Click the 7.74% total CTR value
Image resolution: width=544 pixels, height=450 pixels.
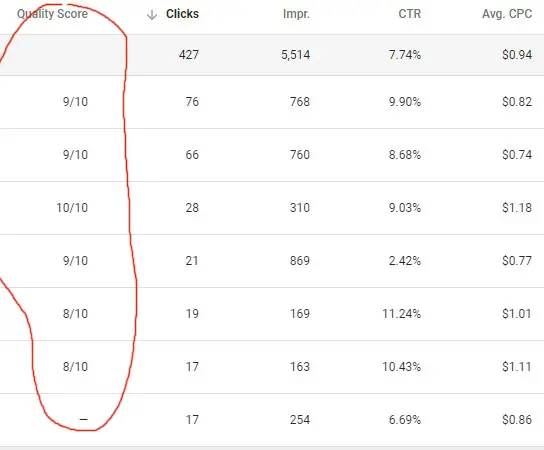(405, 54)
